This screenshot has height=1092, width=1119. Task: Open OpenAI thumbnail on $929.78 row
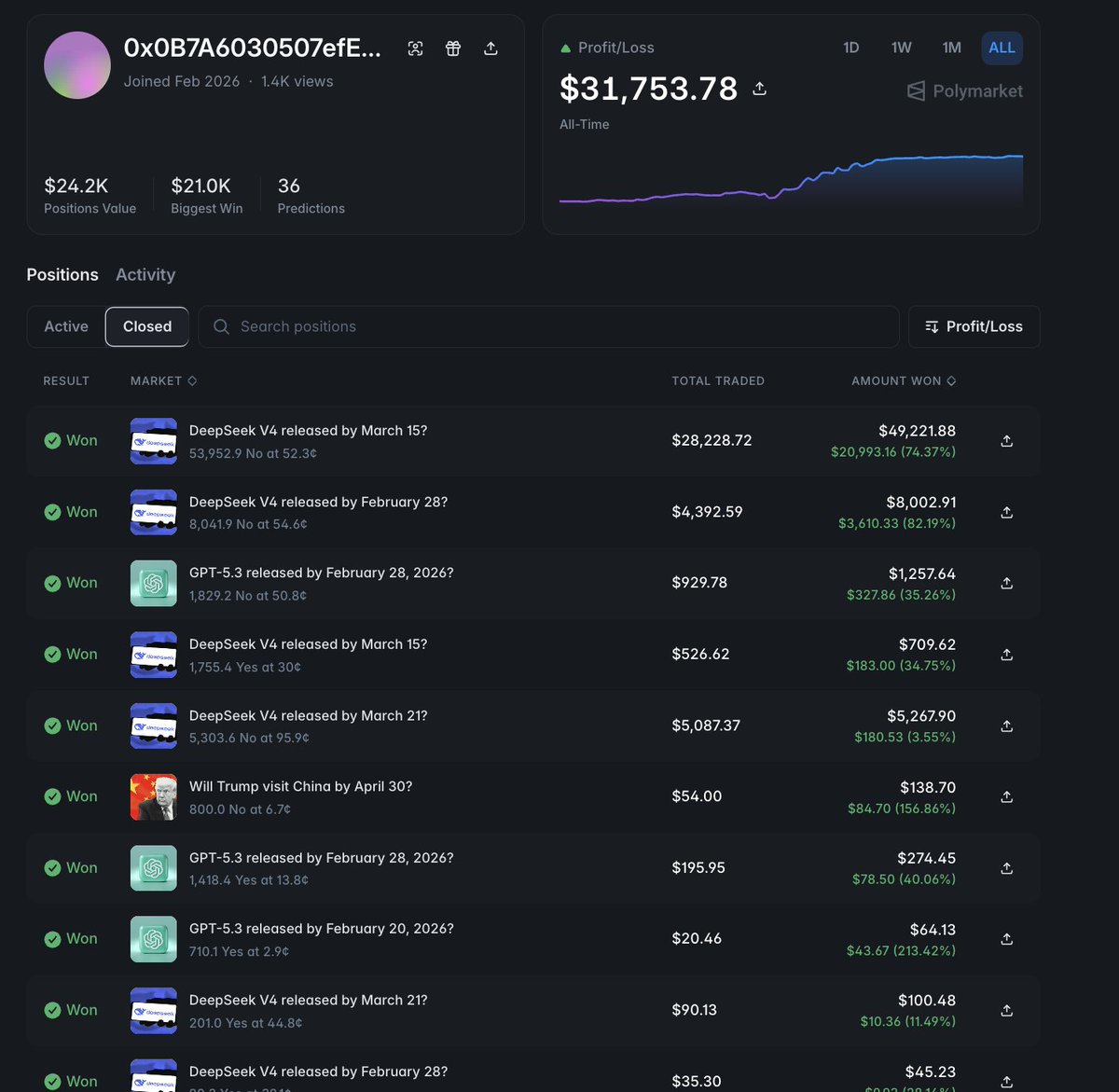154,583
